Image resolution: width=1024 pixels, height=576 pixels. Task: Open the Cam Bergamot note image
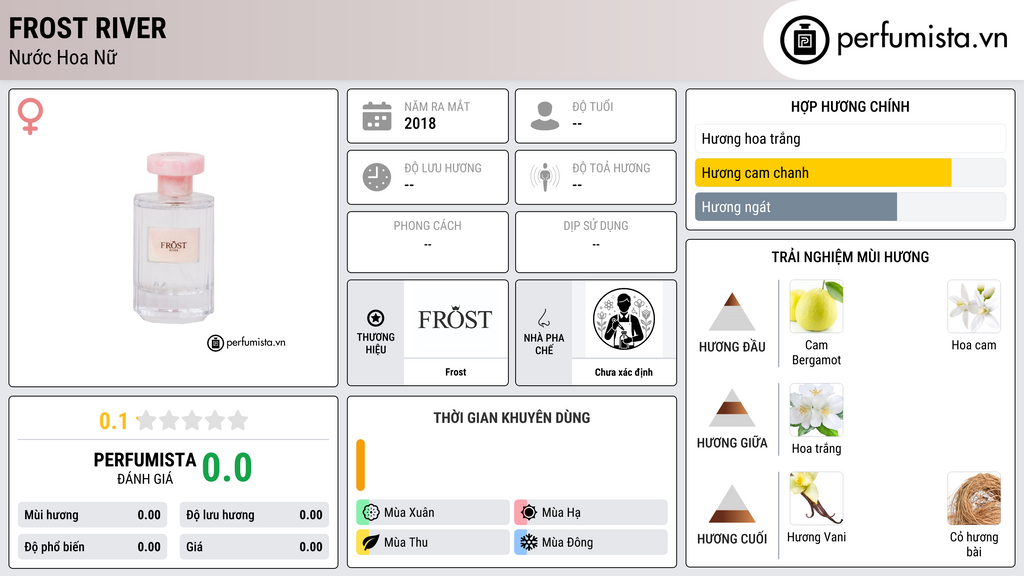click(816, 306)
